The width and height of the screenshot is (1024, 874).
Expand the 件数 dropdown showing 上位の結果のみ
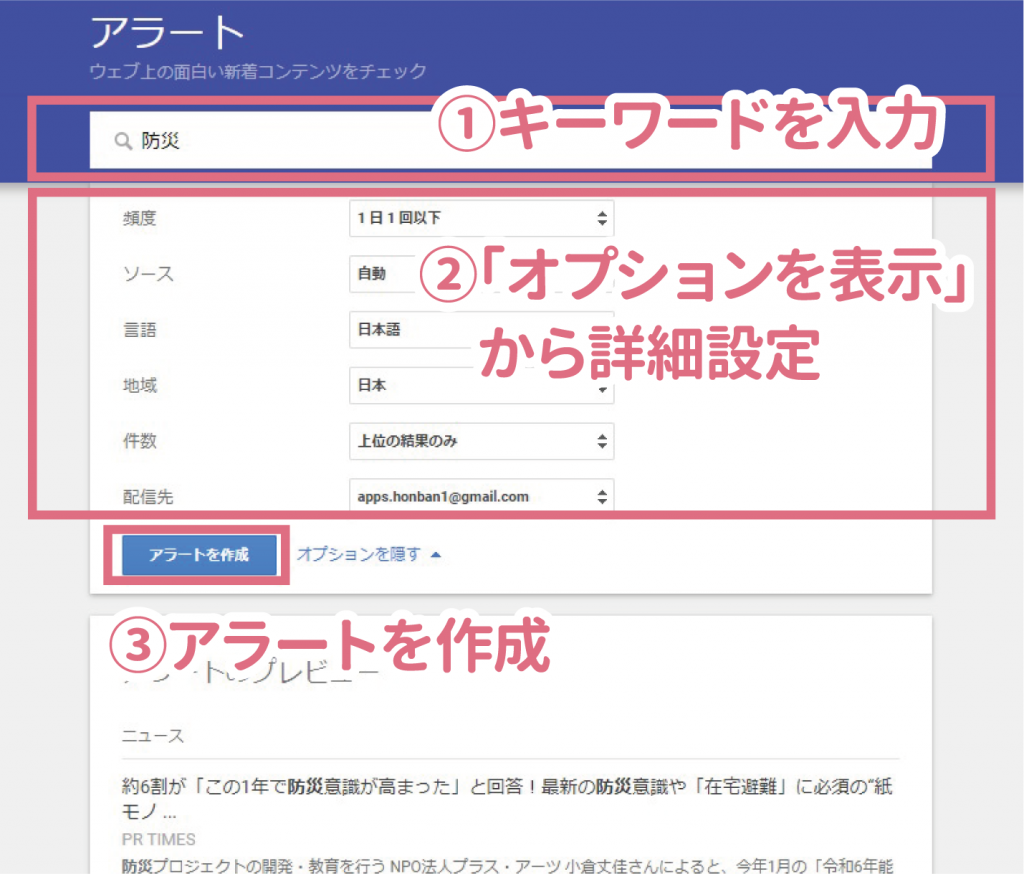point(481,441)
